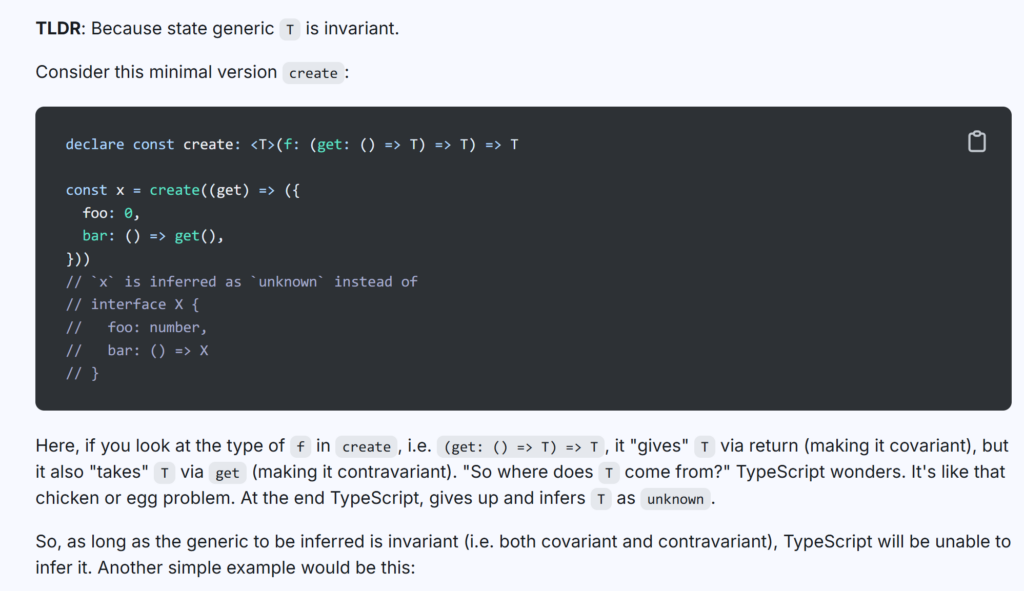Copy the code block using the clipboard icon

click(976, 142)
